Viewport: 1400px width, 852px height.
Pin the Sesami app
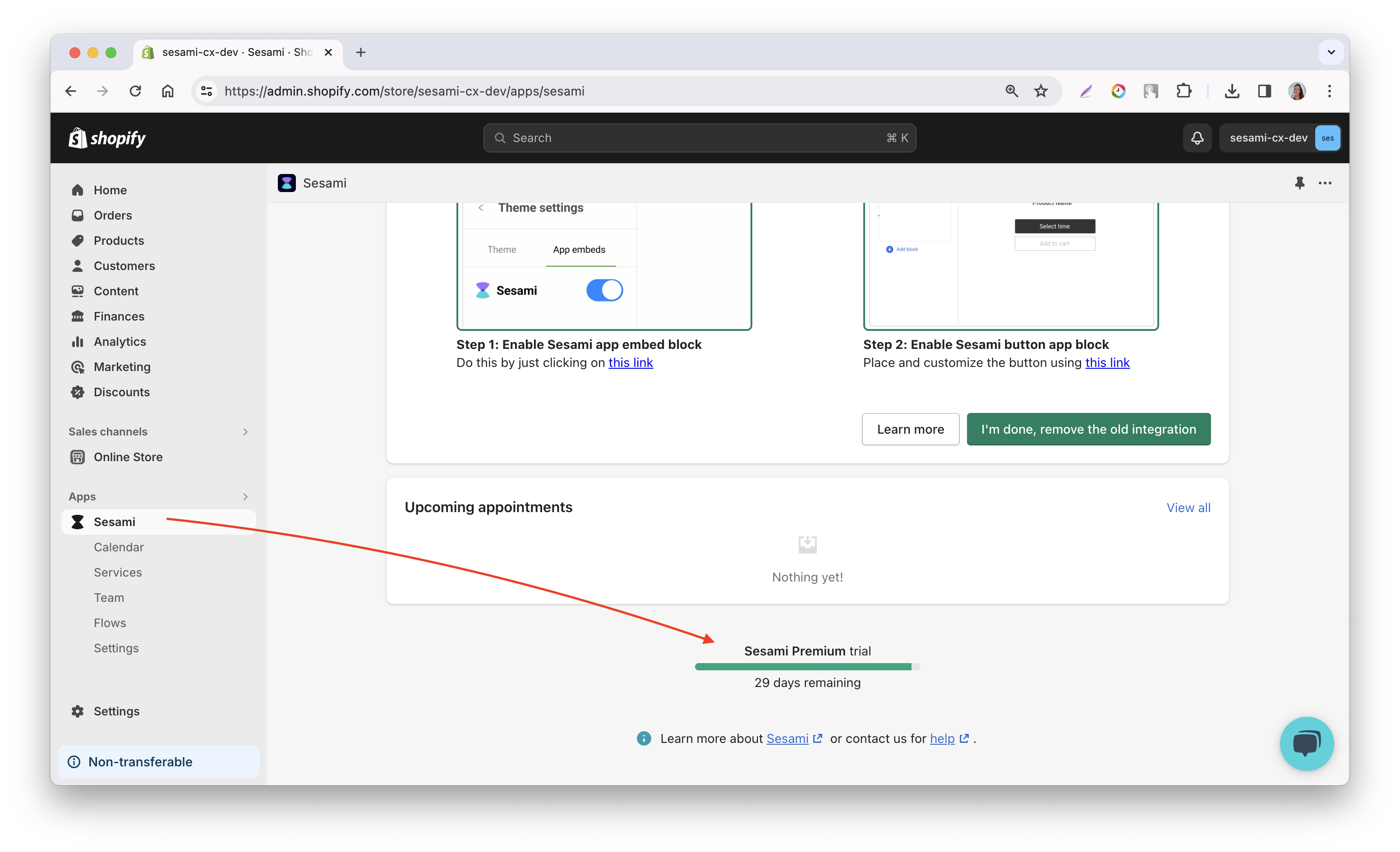pos(1299,183)
